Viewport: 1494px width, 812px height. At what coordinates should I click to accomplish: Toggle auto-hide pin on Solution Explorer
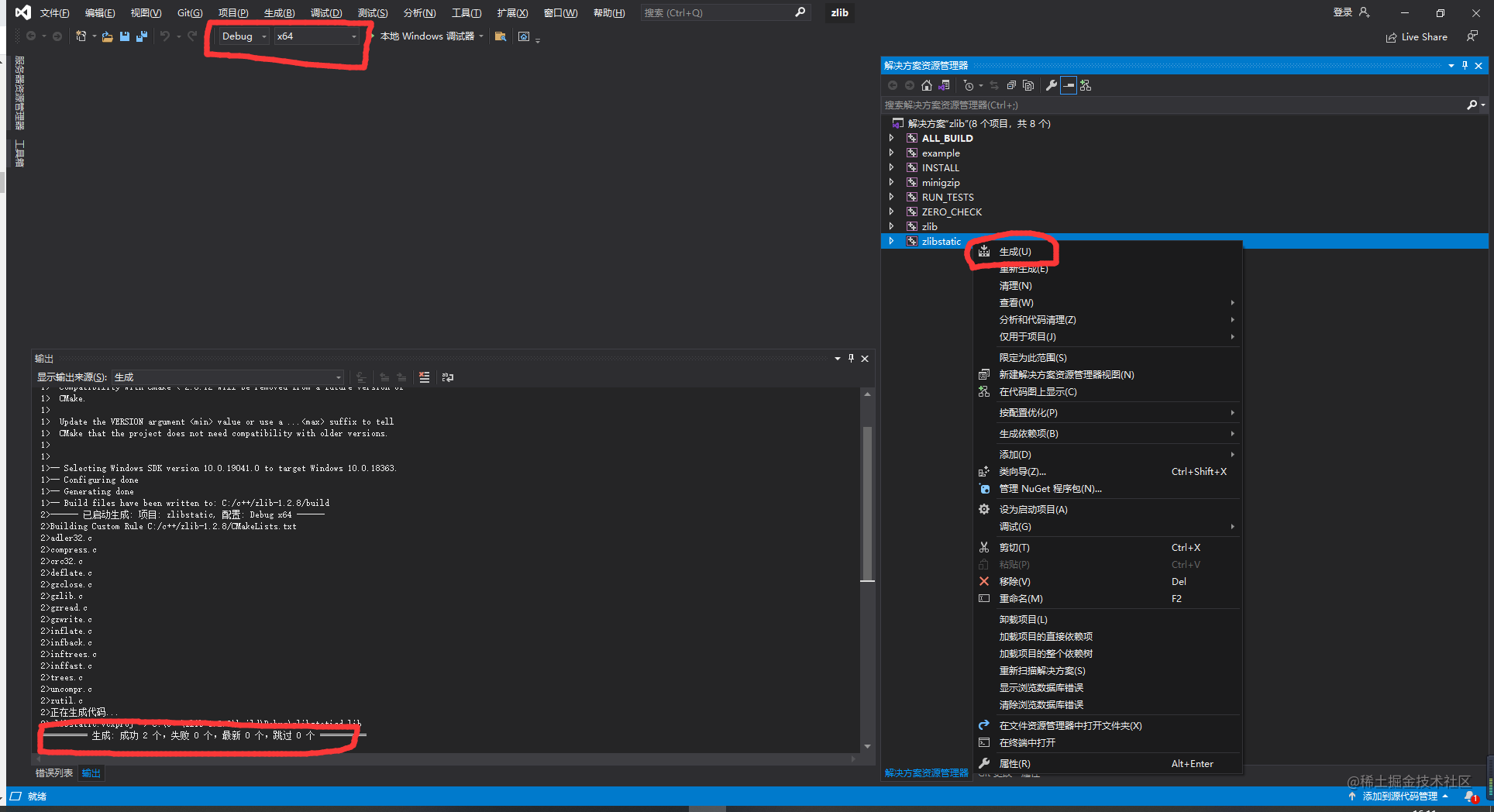(x=1465, y=65)
